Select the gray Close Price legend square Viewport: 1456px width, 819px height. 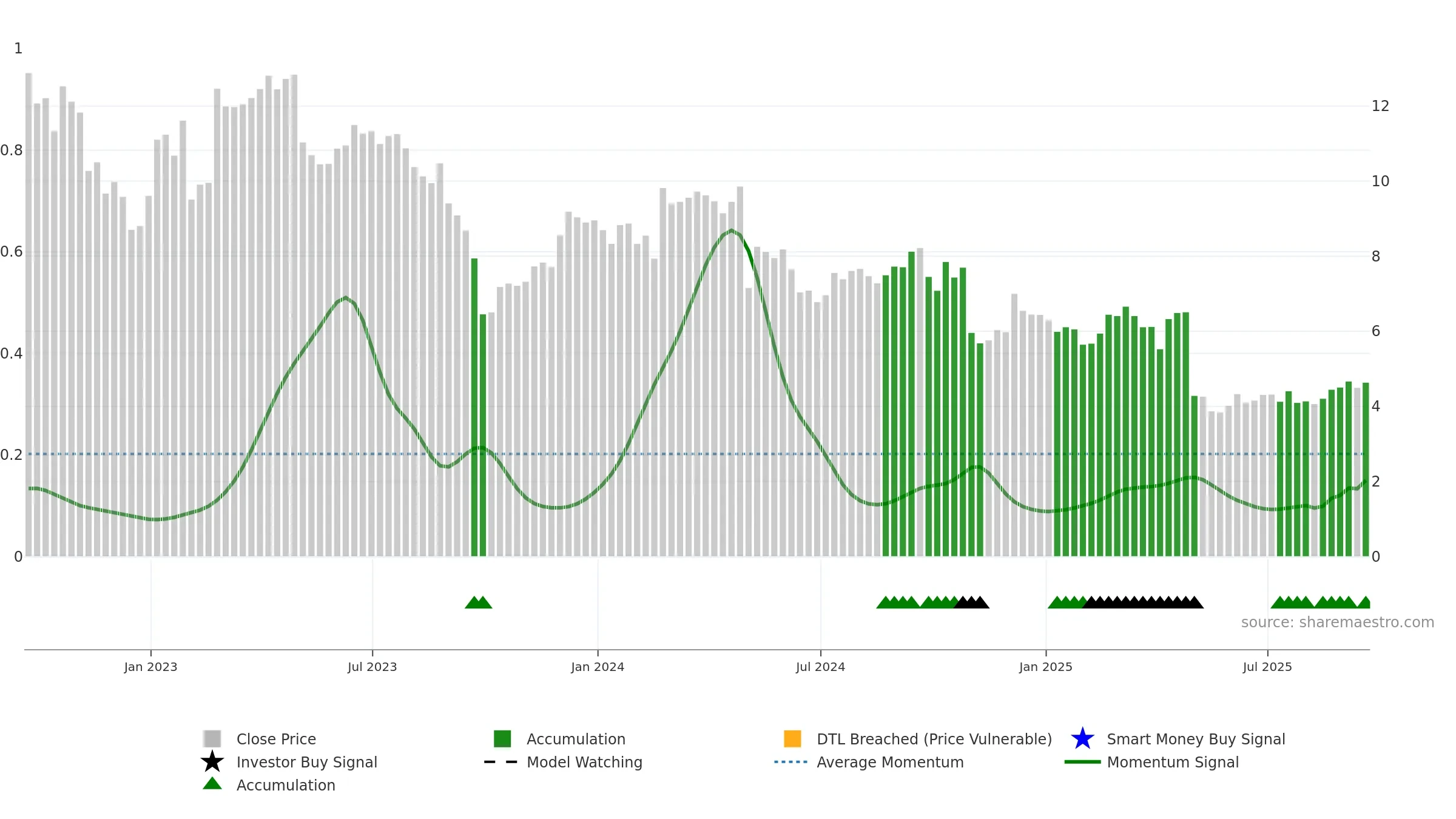pos(212,739)
